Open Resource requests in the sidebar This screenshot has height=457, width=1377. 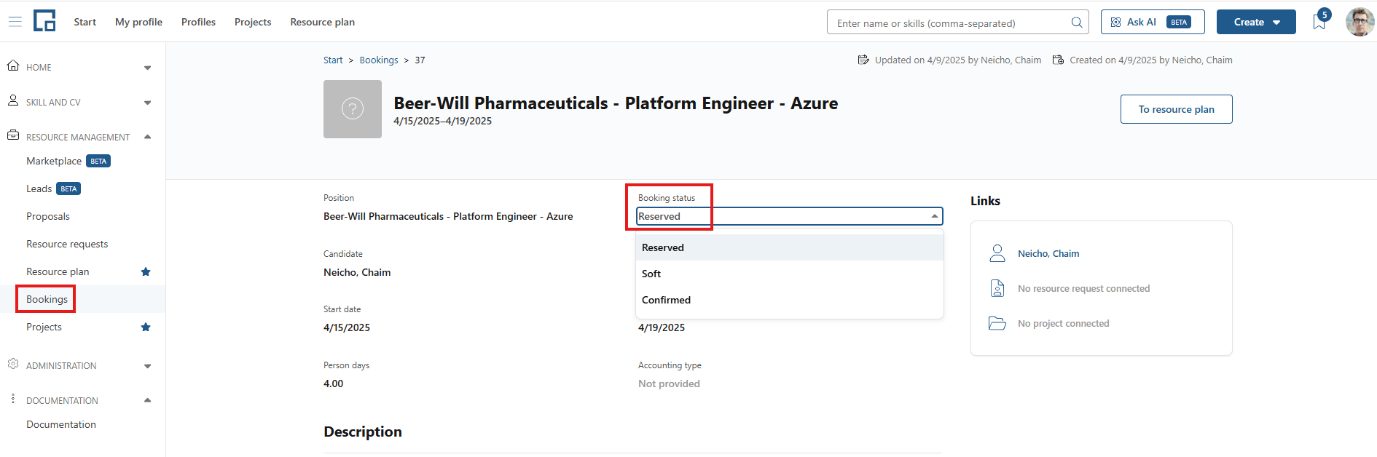pos(67,244)
